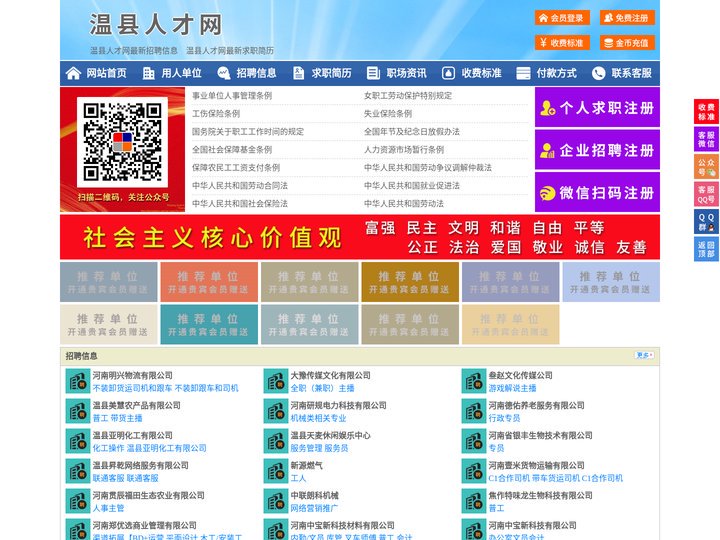This screenshot has width=720, height=540.
Task: Open the 收费标准 header button
Action: 562,43
